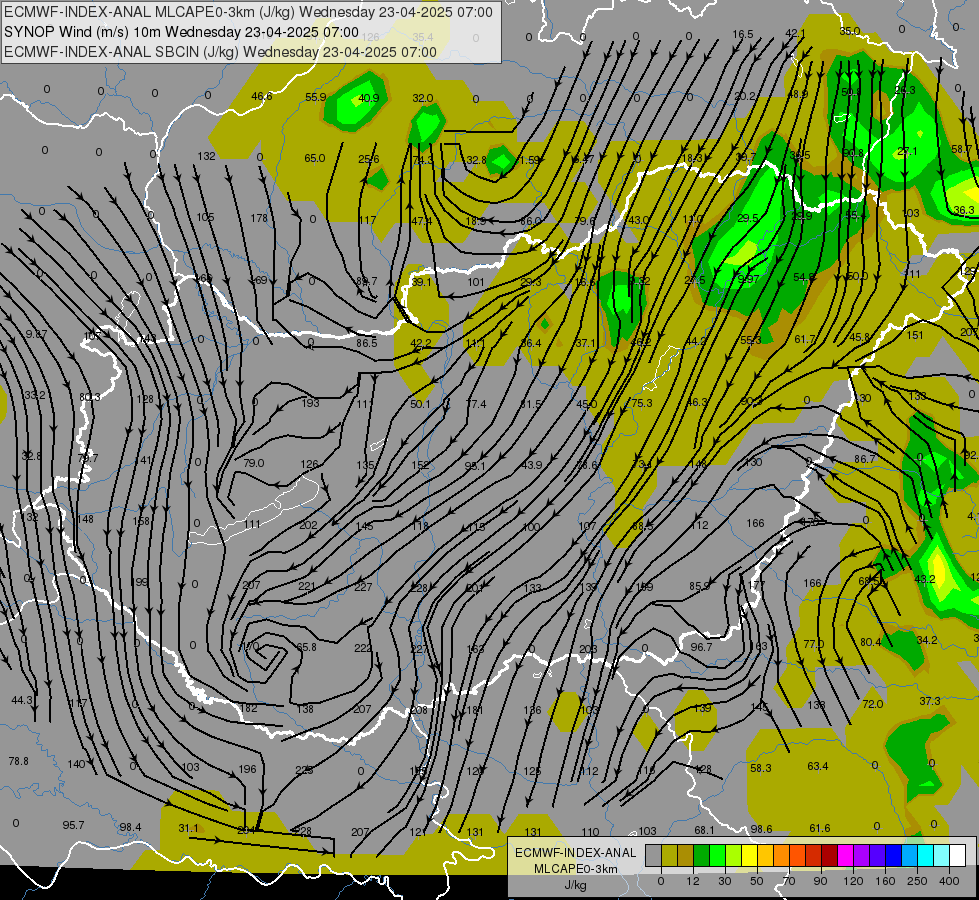
Task: Click the legend tick label '70'
Action: tap(789, 881)
